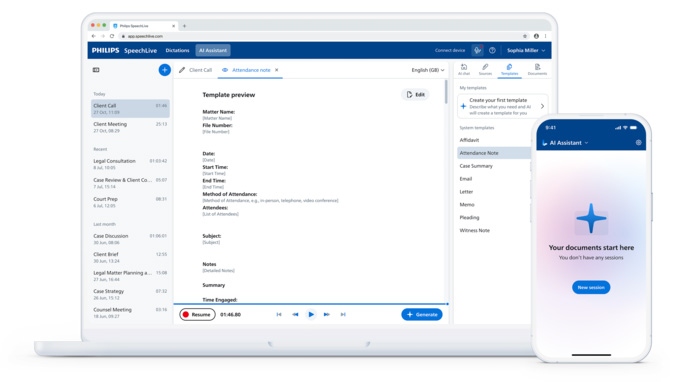
Task: Open the Case Discussion session
Action: point(130,239)
